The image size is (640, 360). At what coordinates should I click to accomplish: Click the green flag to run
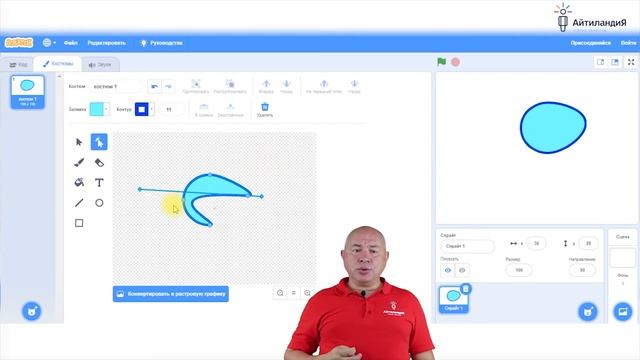click(441, 62)
